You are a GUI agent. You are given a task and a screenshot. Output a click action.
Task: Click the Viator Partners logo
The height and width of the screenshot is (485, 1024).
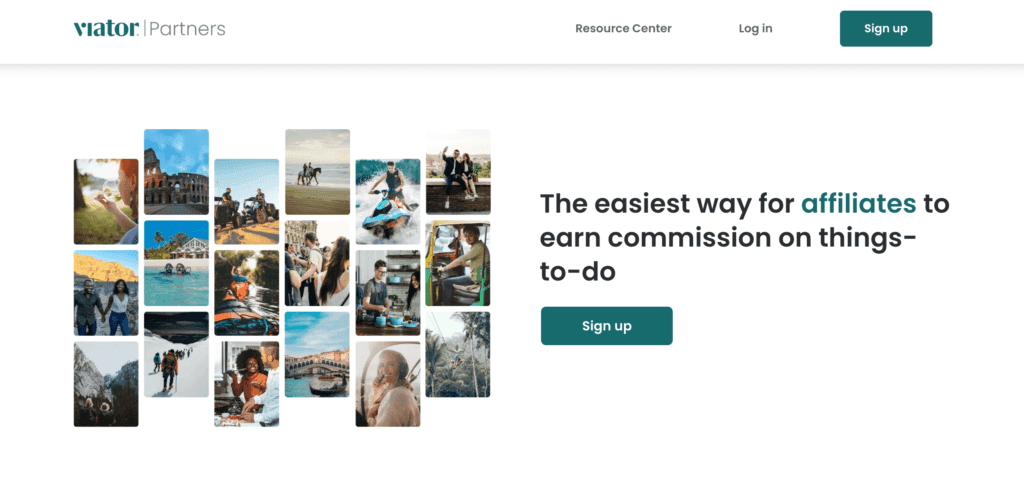[x=150, y=28]
